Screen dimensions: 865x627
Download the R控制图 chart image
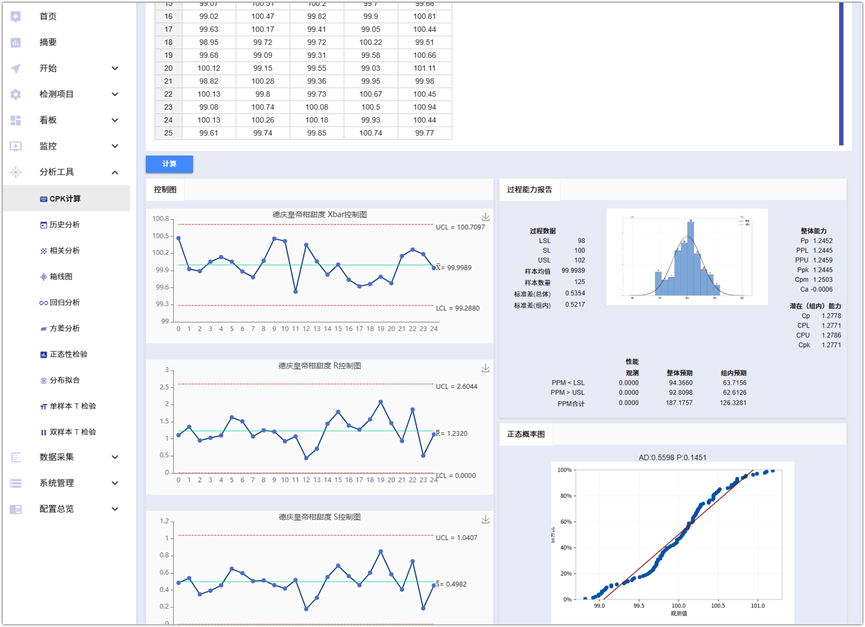485,369
